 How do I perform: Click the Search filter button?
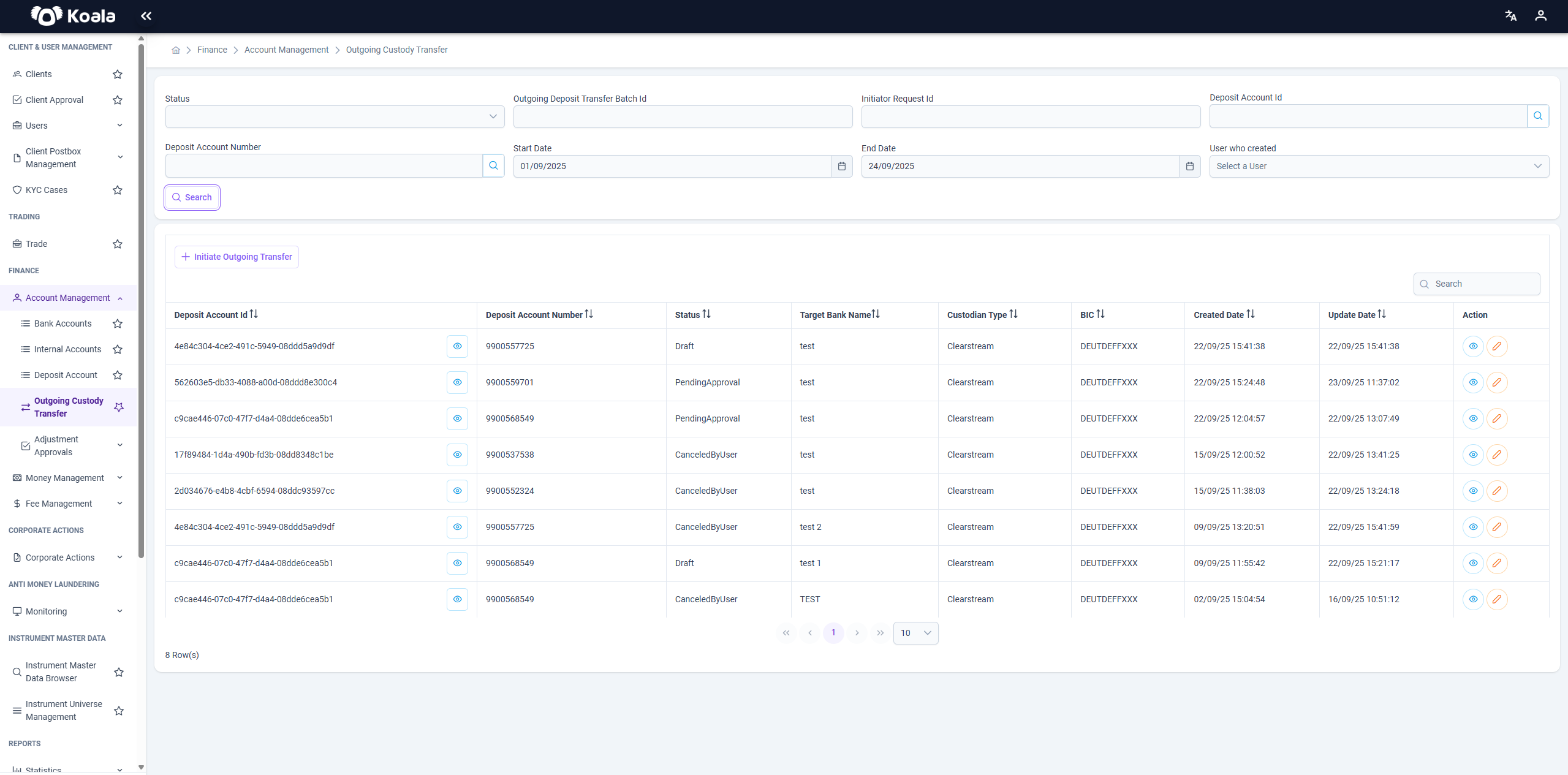192,197
